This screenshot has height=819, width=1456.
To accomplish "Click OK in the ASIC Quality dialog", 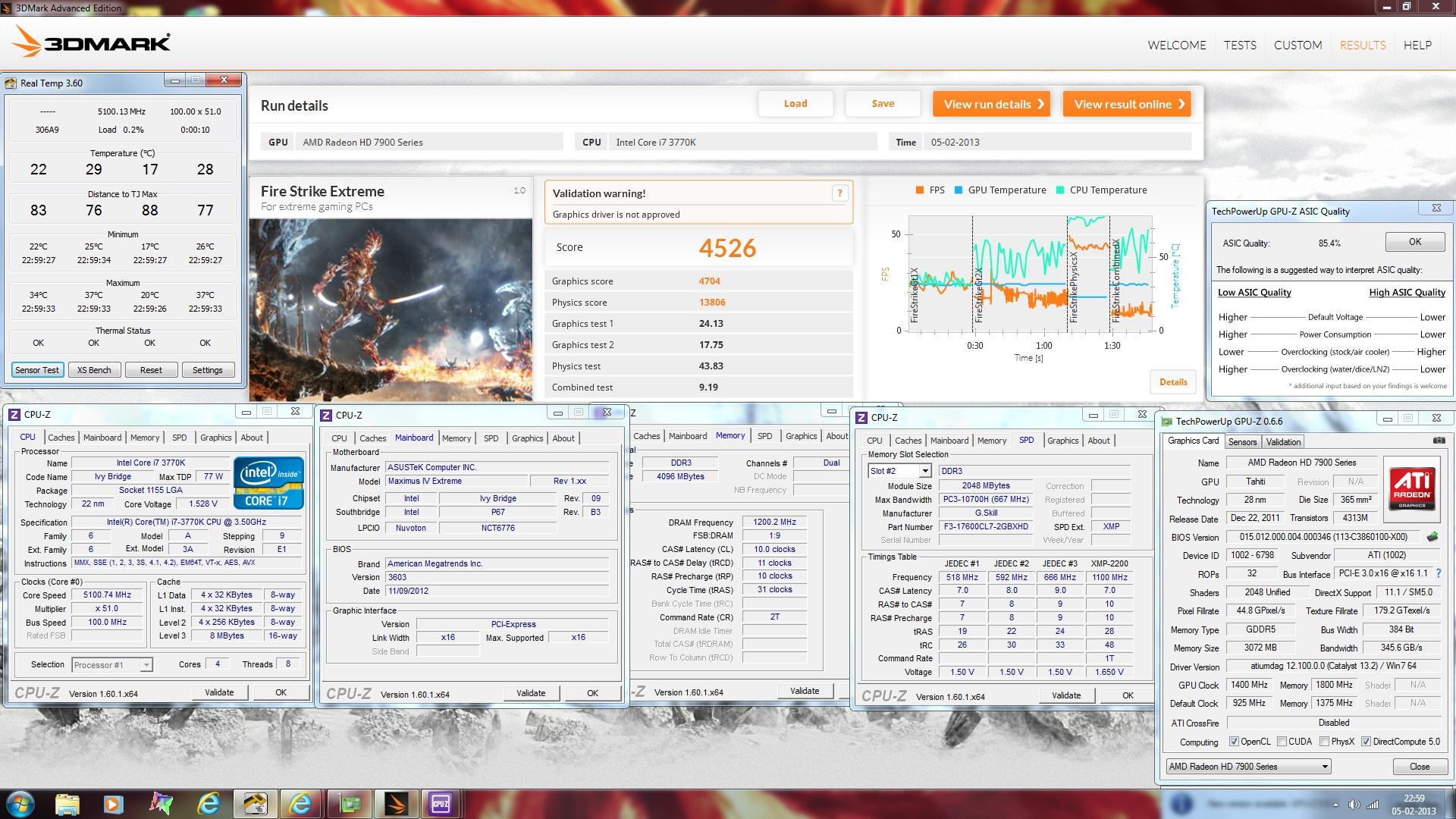I will (1415, 242).
